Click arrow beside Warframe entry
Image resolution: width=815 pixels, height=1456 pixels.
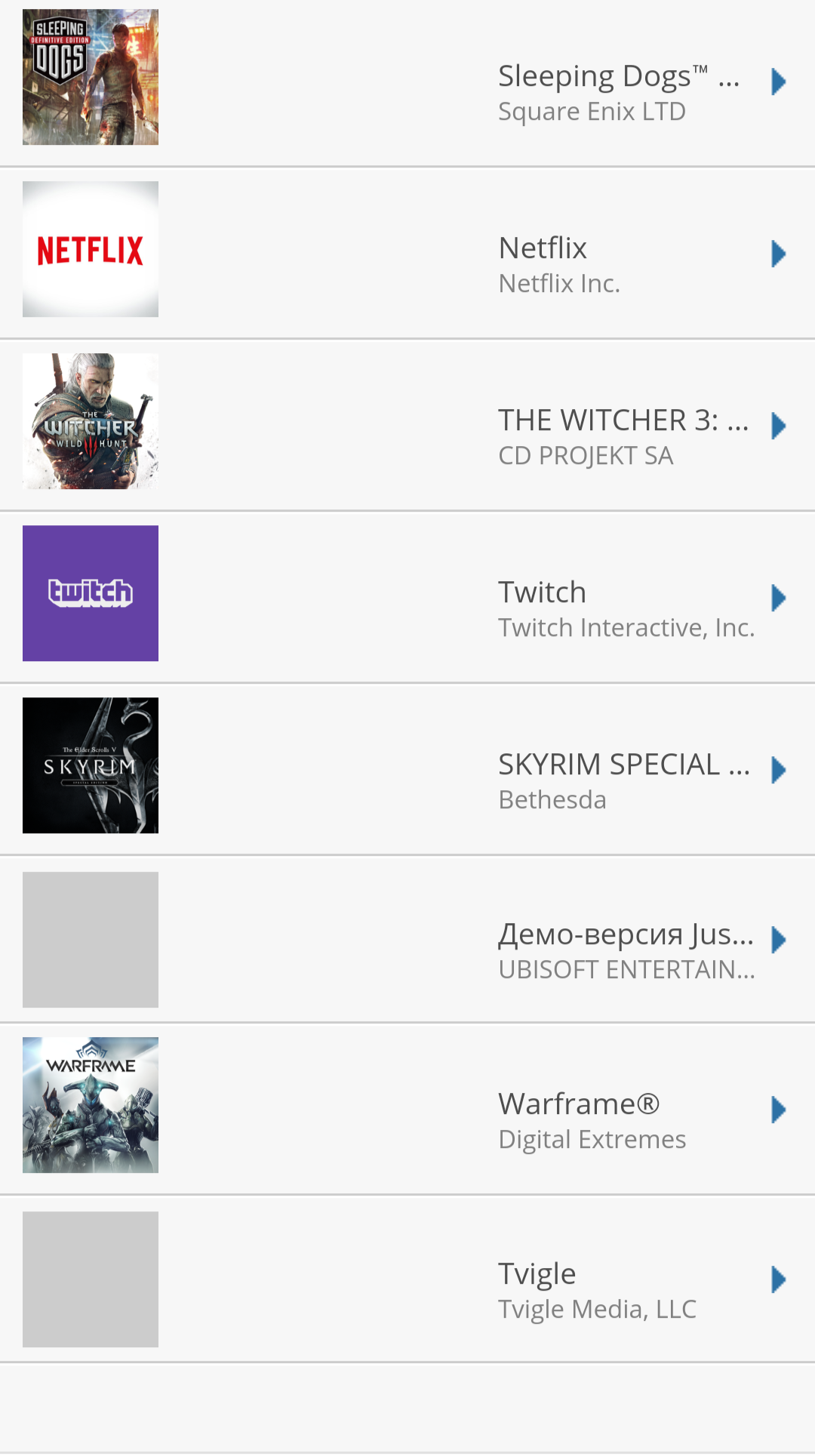click(x=779, y=1110)
